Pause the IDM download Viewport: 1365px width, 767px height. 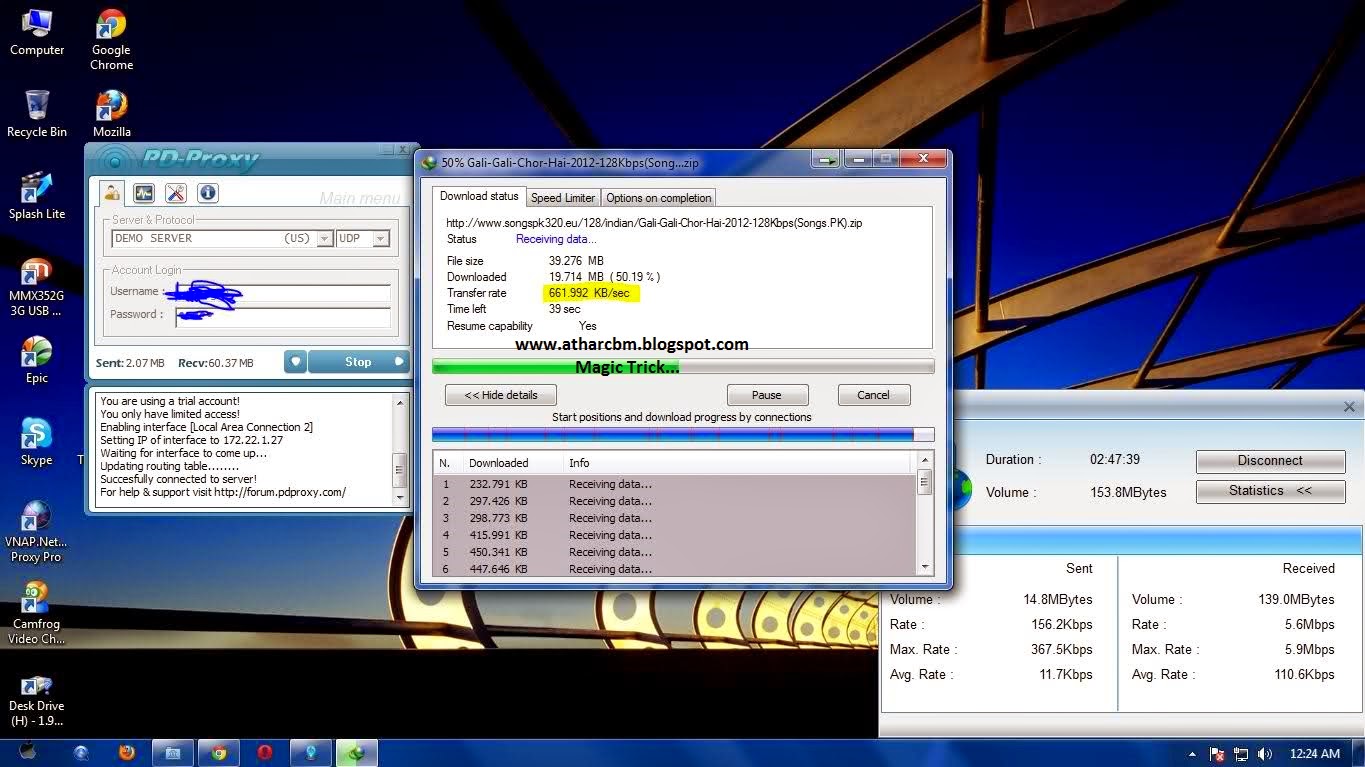coord(767,395)
